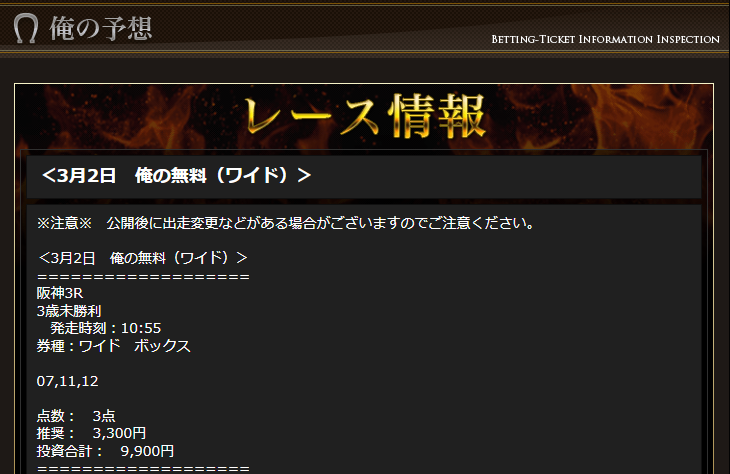Screen dimensions: 730x474
Task: Click the 3歳未勝利 race class text
Action: [x=69, y=311]
